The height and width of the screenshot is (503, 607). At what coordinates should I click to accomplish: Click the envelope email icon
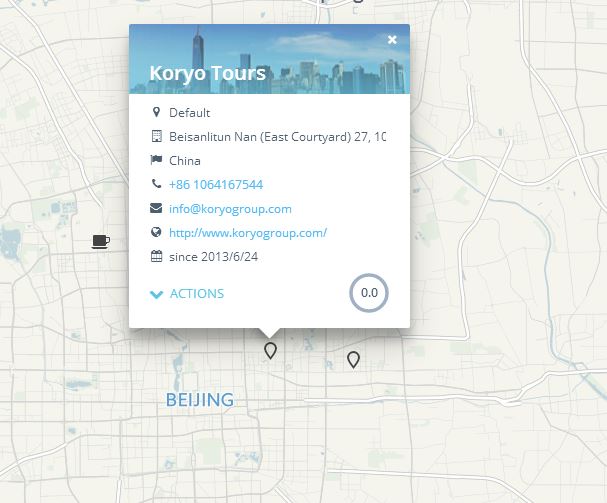coord(156,208)
